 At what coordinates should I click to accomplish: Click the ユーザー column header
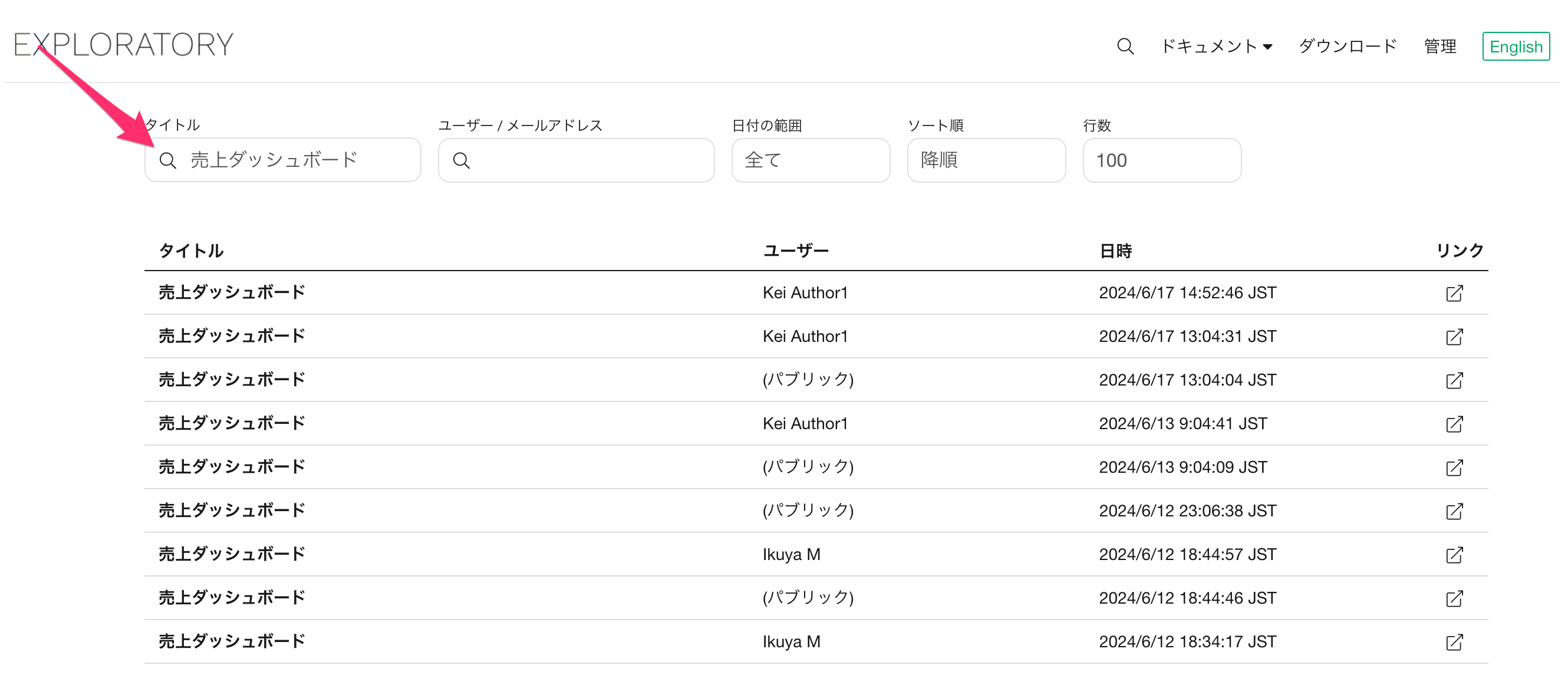796,251
